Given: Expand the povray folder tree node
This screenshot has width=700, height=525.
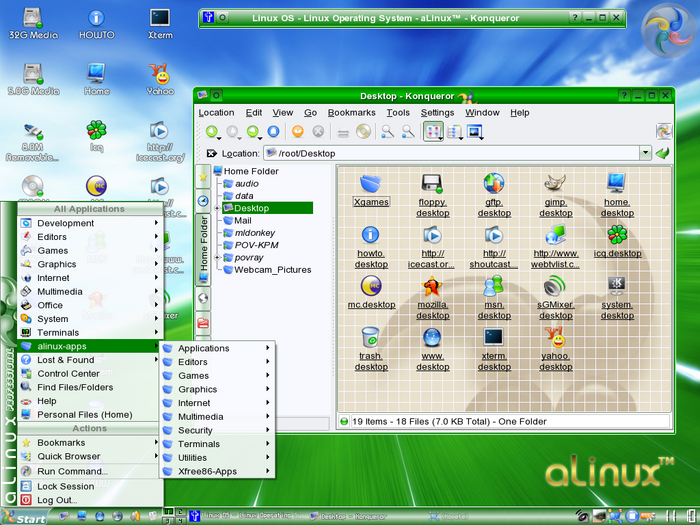Looking at the screenshot, I should point(217,258).
